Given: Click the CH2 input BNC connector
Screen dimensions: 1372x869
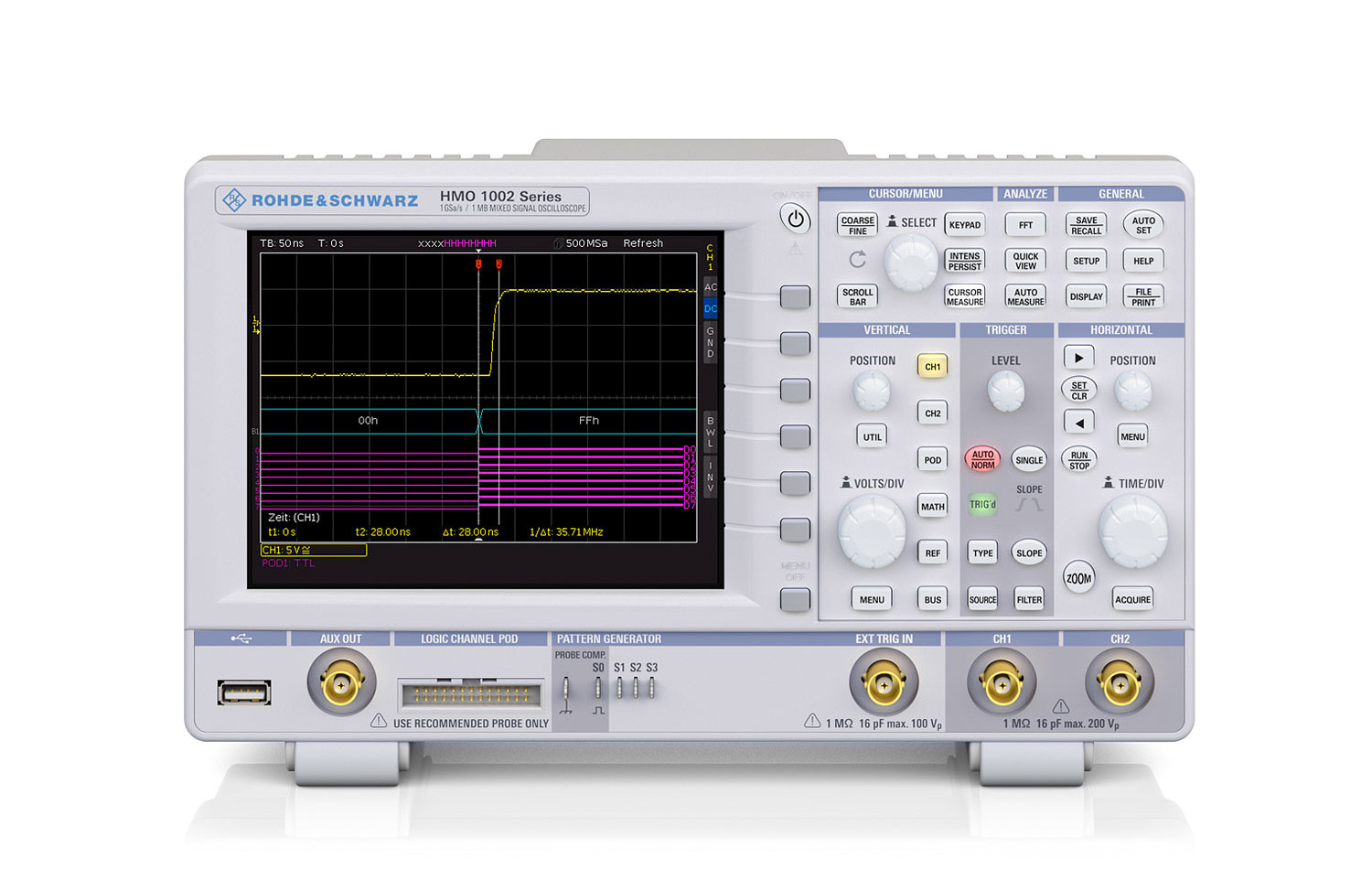Looking at the screenshot, I should [1120, 682].
